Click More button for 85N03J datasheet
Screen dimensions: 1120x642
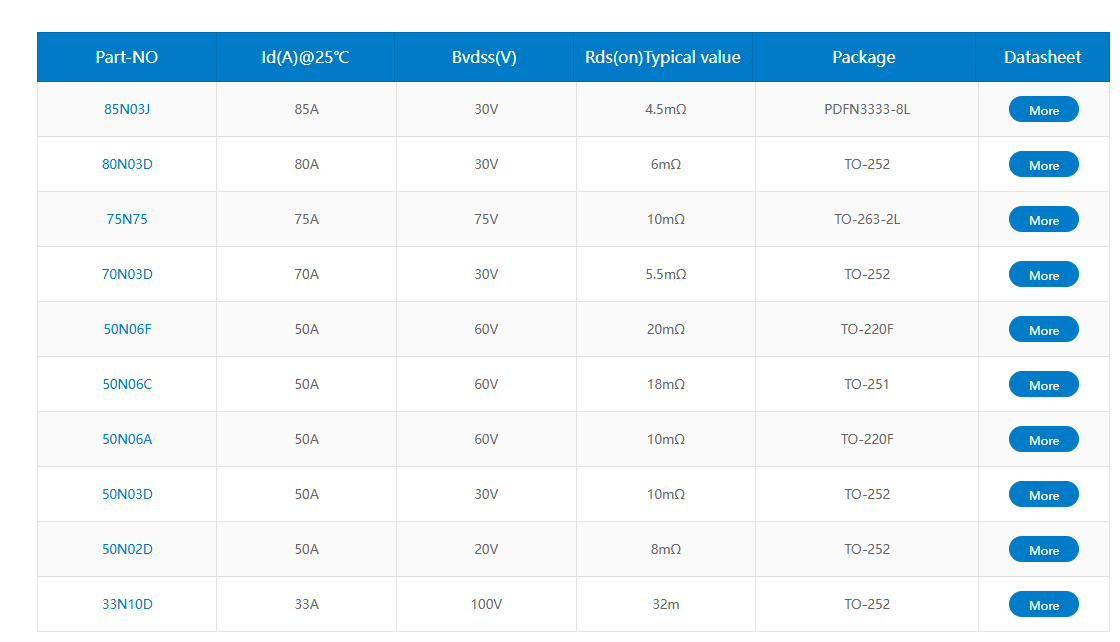click(x=1043, y=110)
